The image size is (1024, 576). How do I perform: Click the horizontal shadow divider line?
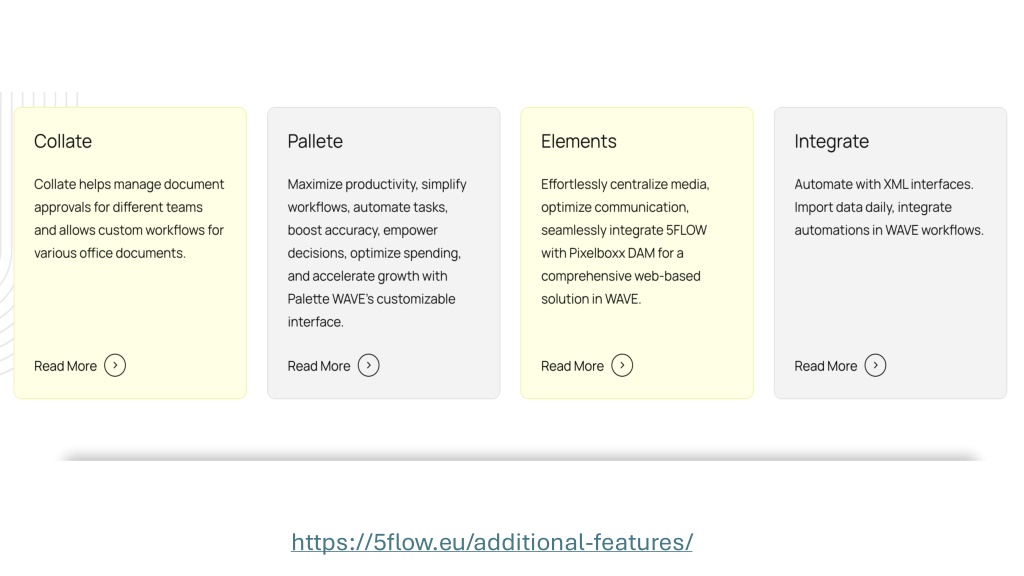521,456
